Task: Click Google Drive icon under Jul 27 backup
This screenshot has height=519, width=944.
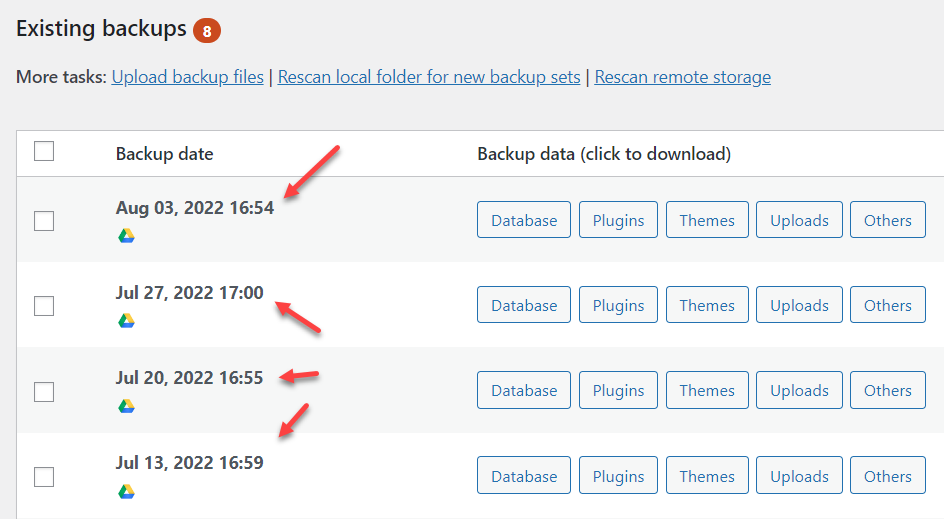Action: [127, 321]
